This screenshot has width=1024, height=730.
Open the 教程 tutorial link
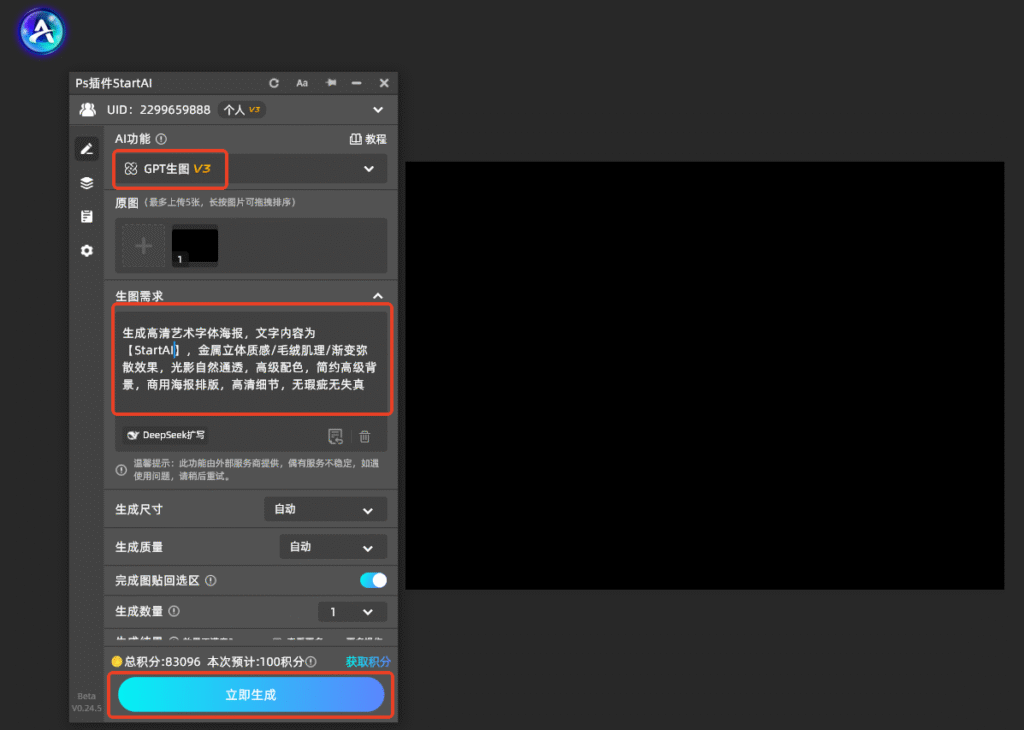point(368,139)
